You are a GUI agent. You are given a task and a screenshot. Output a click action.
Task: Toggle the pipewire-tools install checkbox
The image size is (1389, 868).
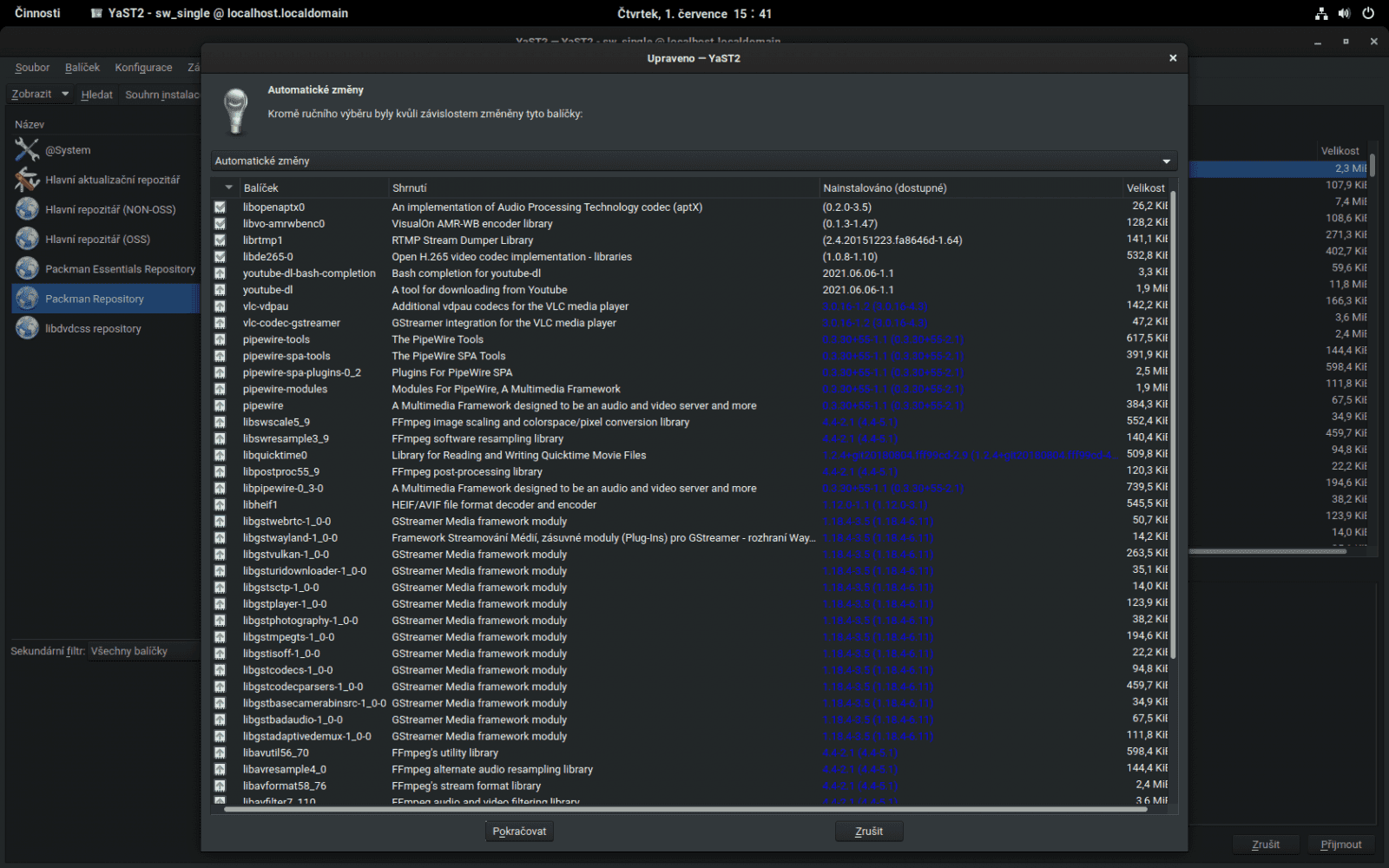pyautogui.click(x=221, y=339)
